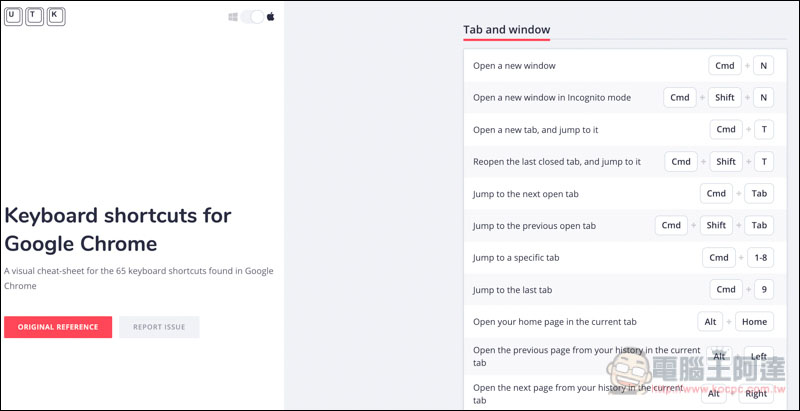This screenshot has height=411, width=800.
Task: Click the REPORT ISSUE button
Action: [159, 327]
